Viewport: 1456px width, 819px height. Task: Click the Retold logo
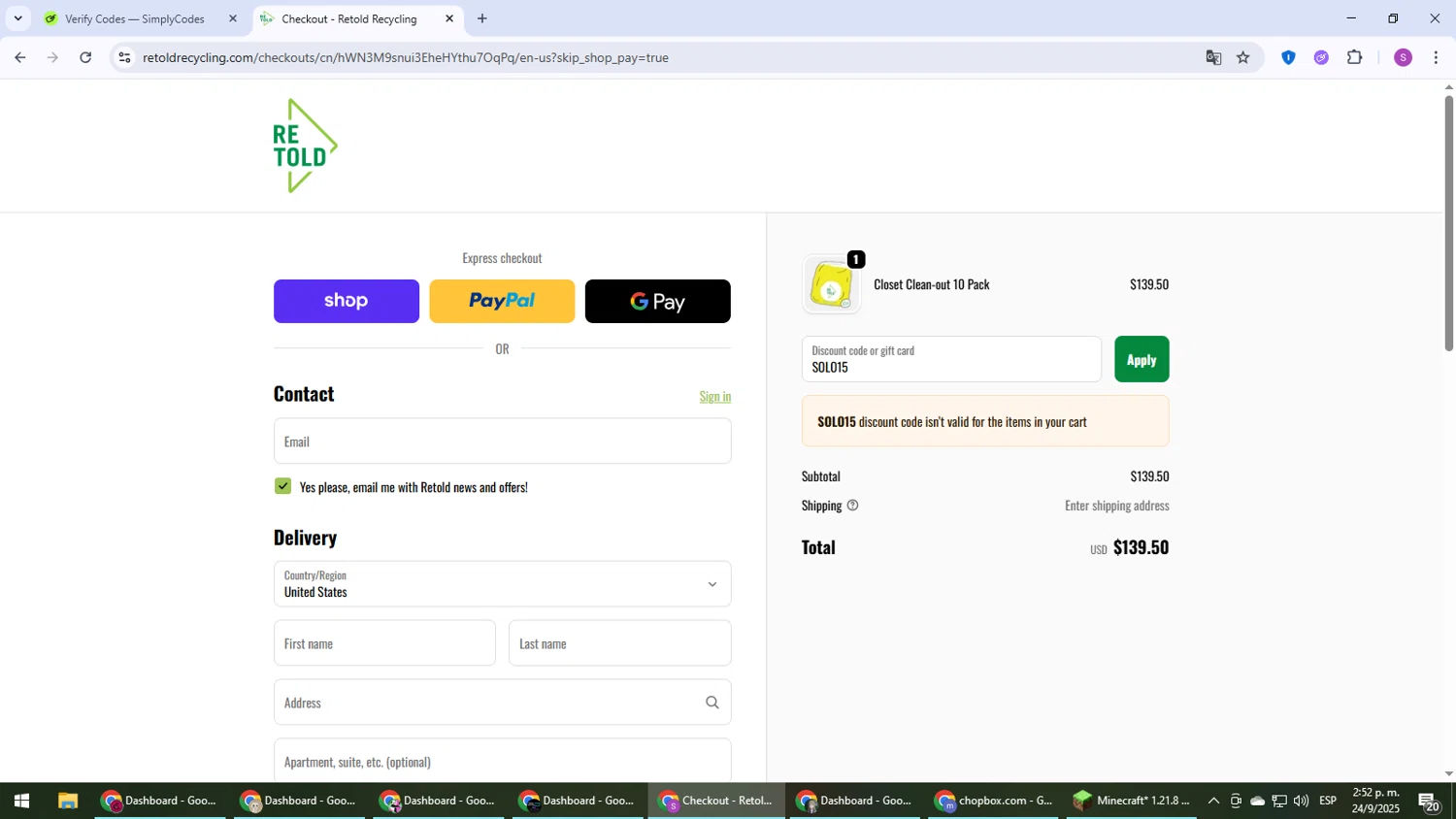[305, 146]
